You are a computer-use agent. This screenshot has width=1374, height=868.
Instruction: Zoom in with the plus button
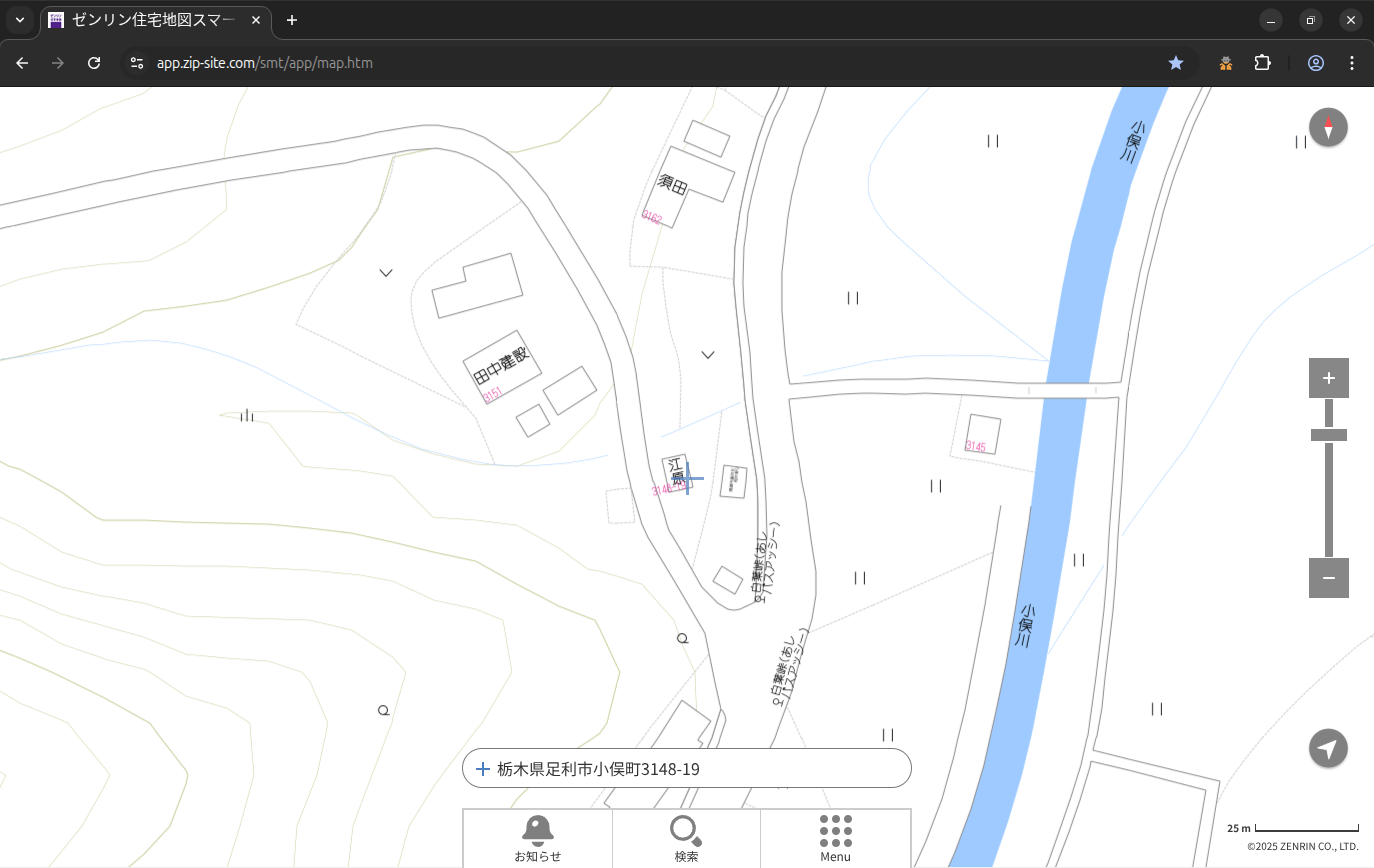point(1328,378)
